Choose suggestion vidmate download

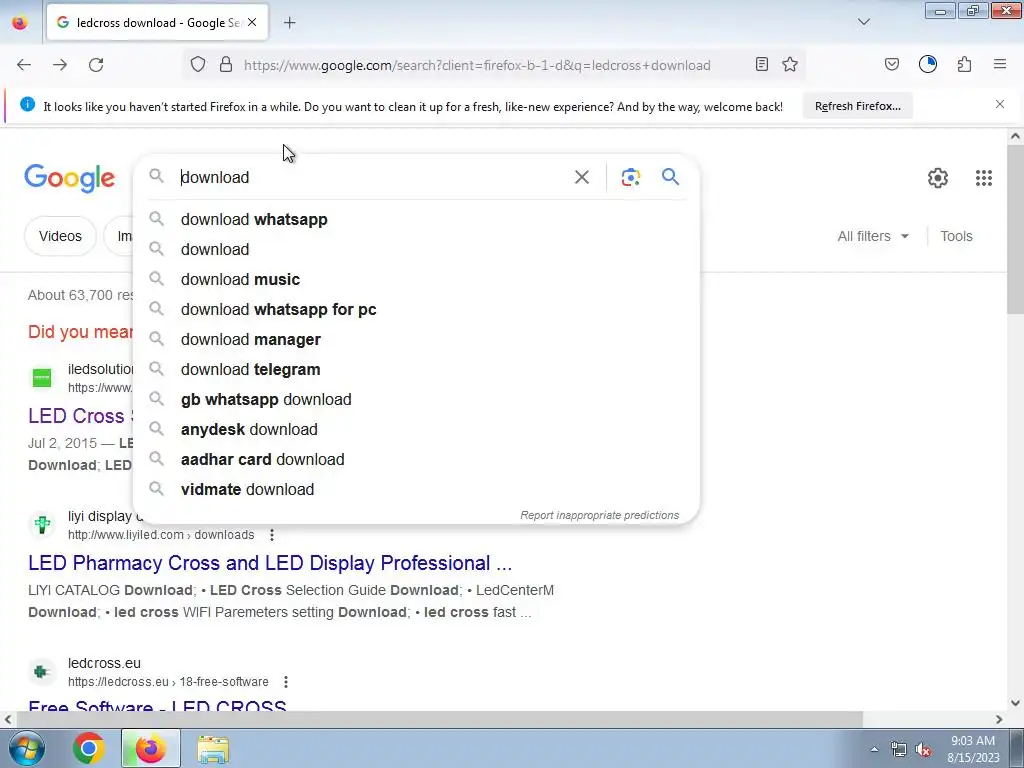click(416, 490)
